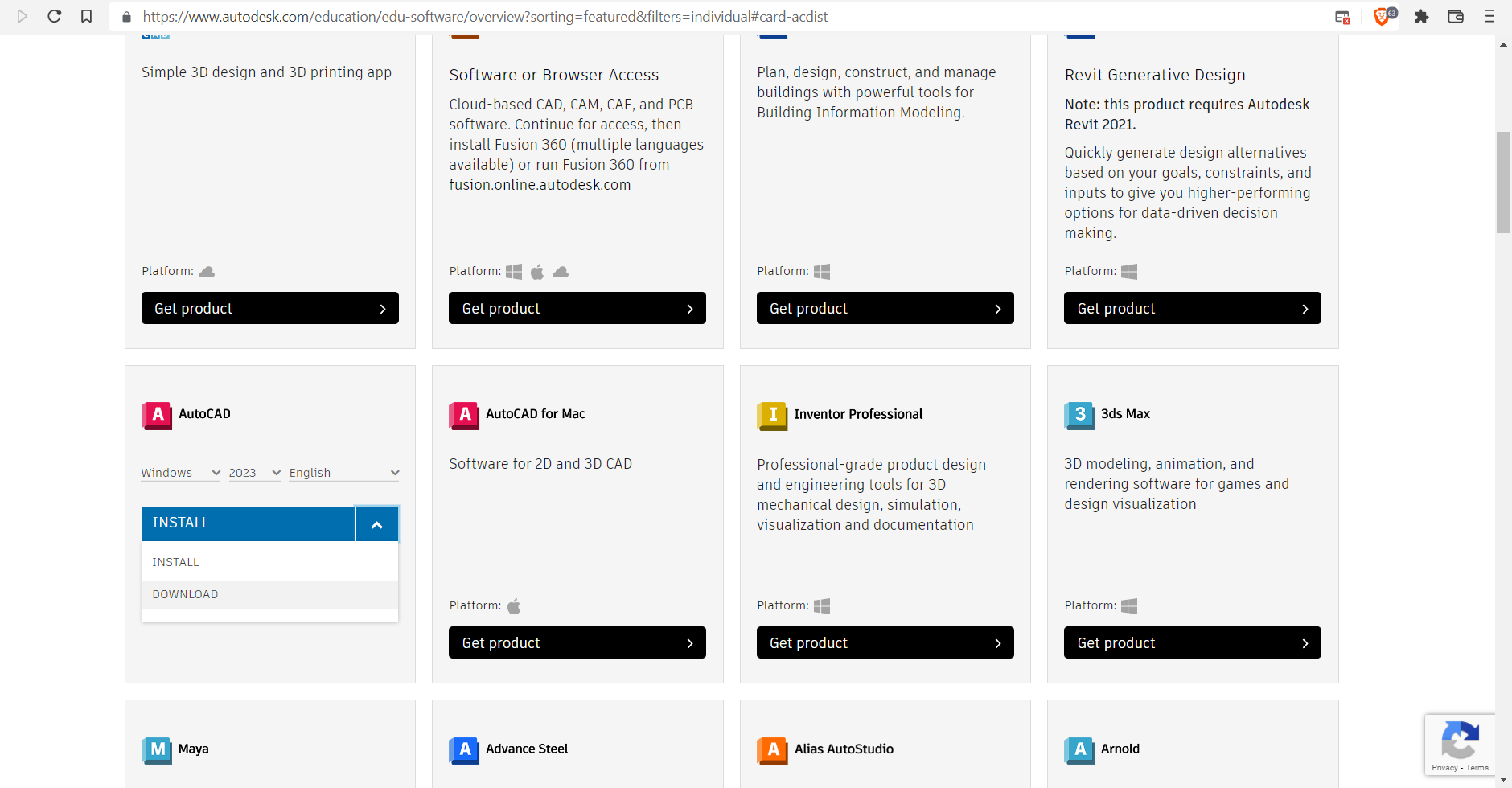Open the browser hamburger menu
Viewport: 1512px width, 788px height.
click(1489, 16)
